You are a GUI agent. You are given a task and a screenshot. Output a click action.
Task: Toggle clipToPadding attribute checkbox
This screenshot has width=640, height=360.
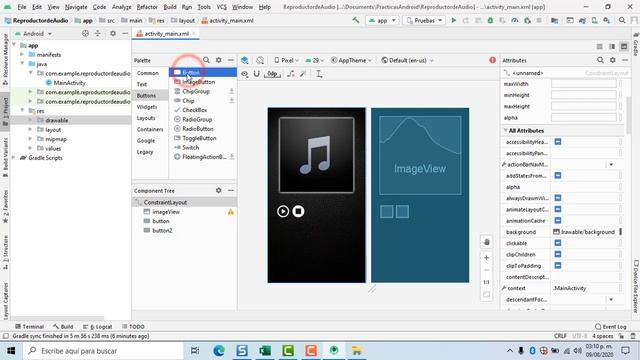coord(558,266)
